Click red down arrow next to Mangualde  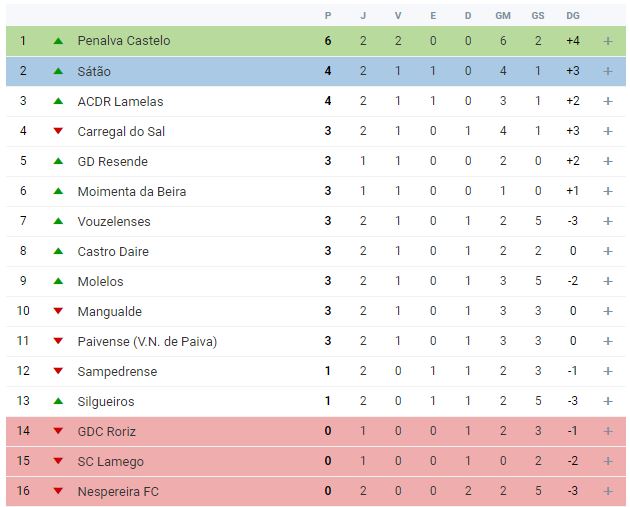pyautogui.click(x=58, y=311)
